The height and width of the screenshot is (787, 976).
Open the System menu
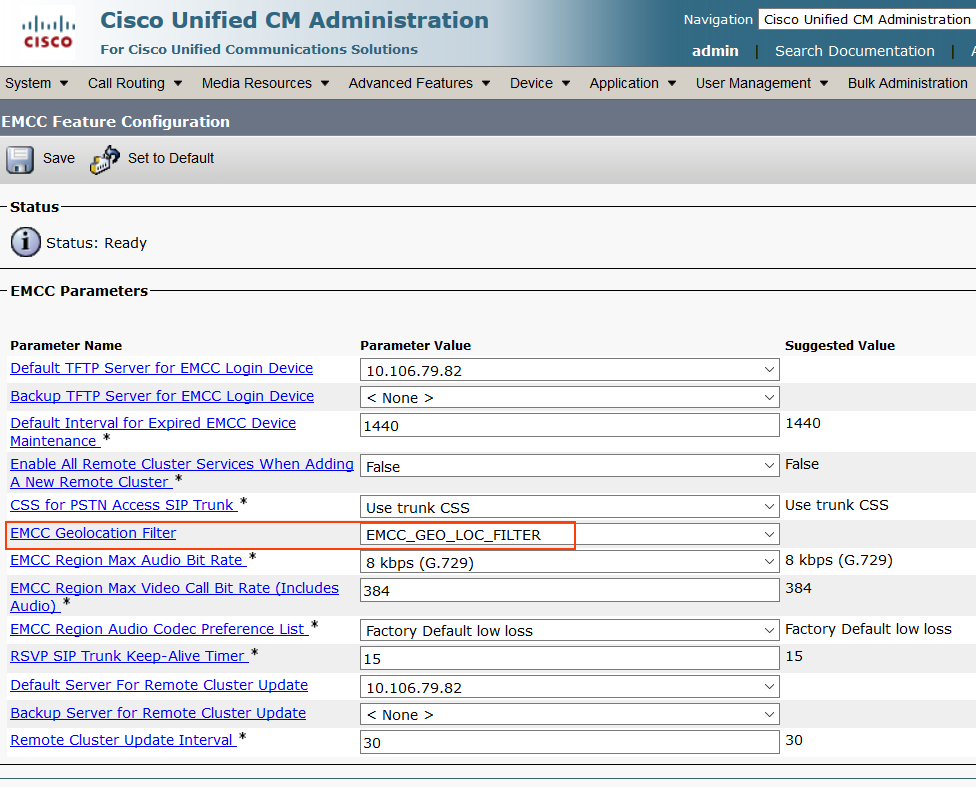point(30,83)
